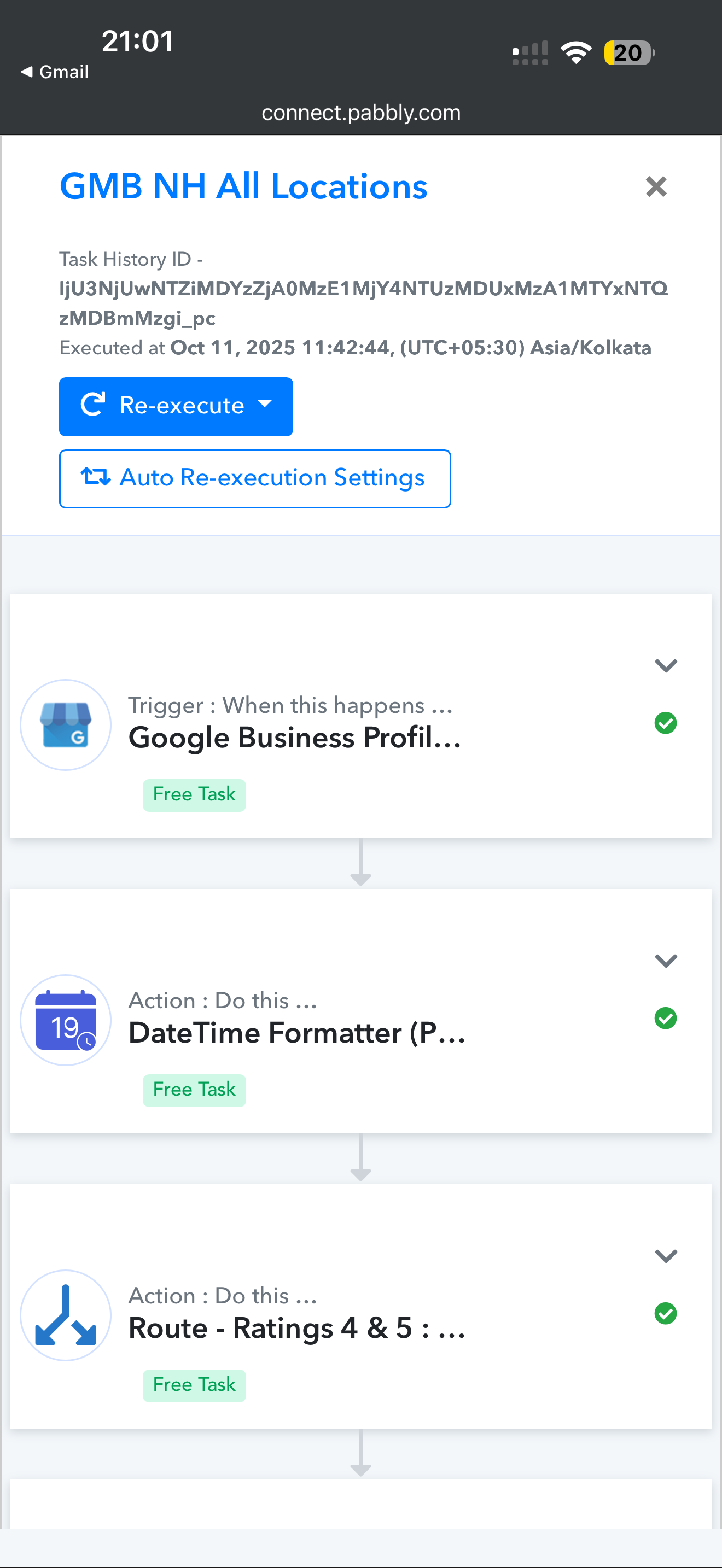Close the GMB NH All Locations panel
Image resolution: width=722 pixels, height=1568 pixels.
(656, 187)
